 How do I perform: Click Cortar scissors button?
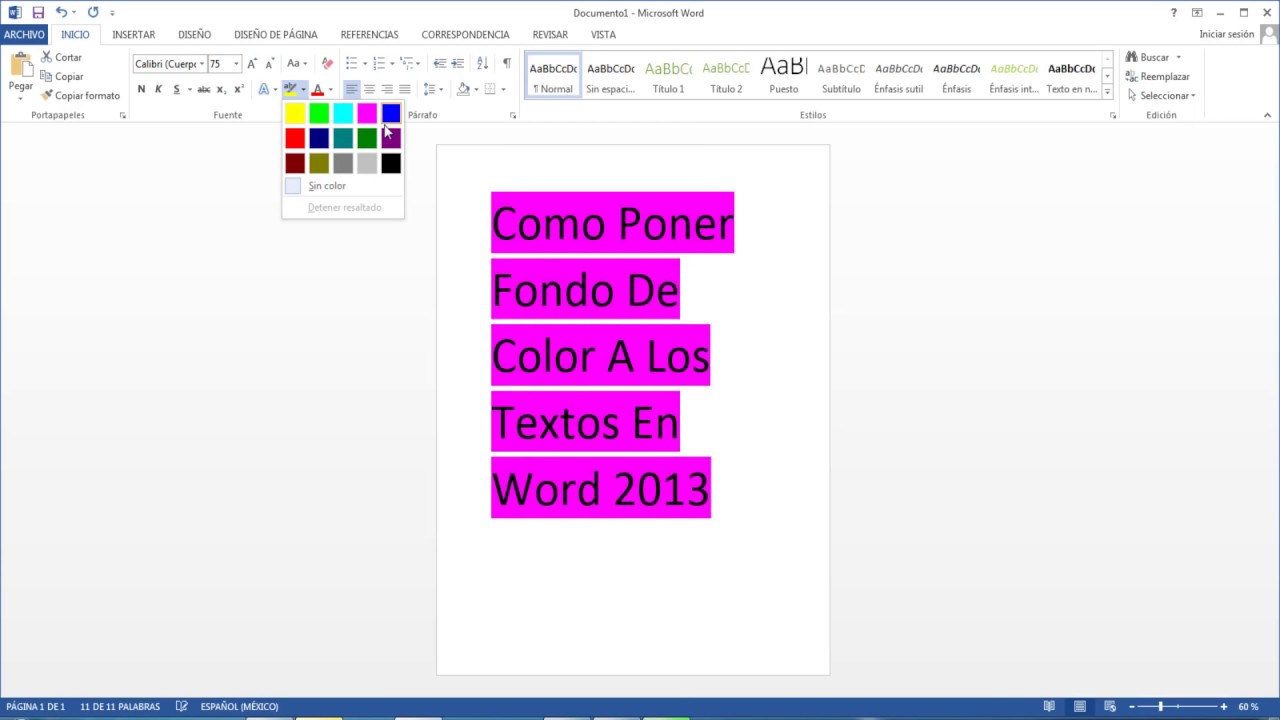tap(61, 58)
